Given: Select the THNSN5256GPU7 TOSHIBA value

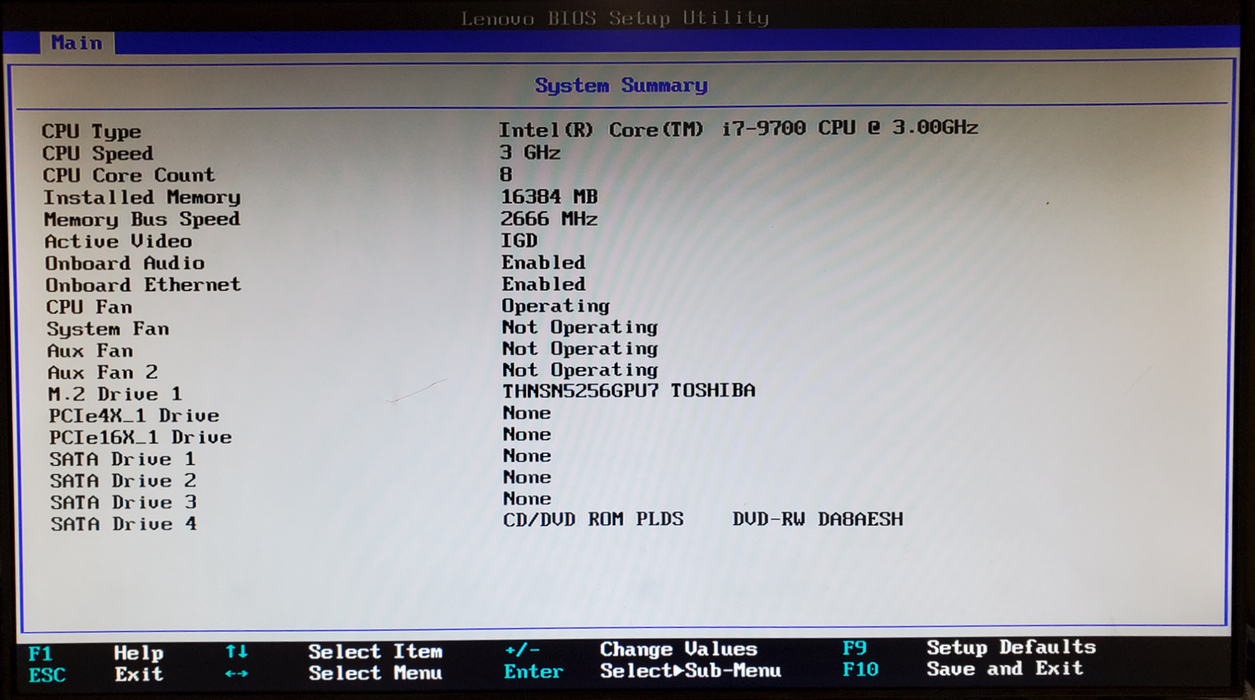Looking at the screenshot, I should pos(629,391).
